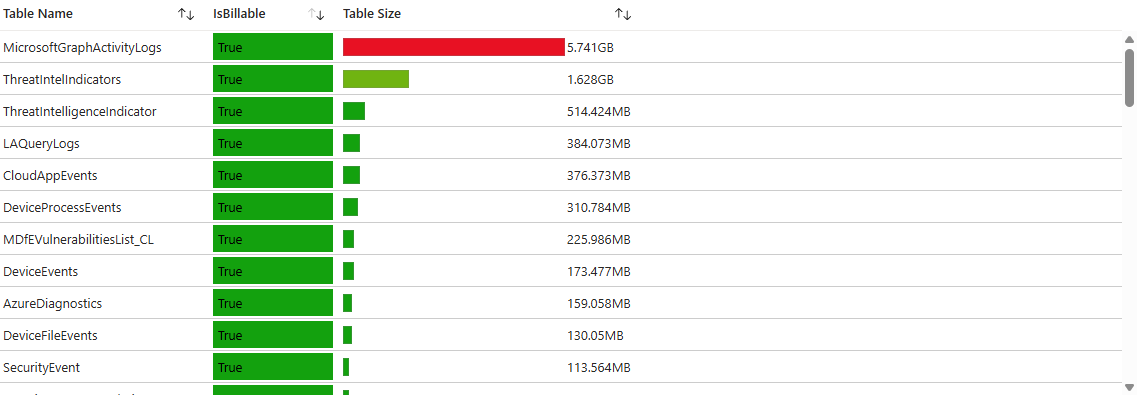The width and height of the screenshot is (1140, 400).
Task: Click True billable cell for CloudAppEvents
Action: (272, 175)
